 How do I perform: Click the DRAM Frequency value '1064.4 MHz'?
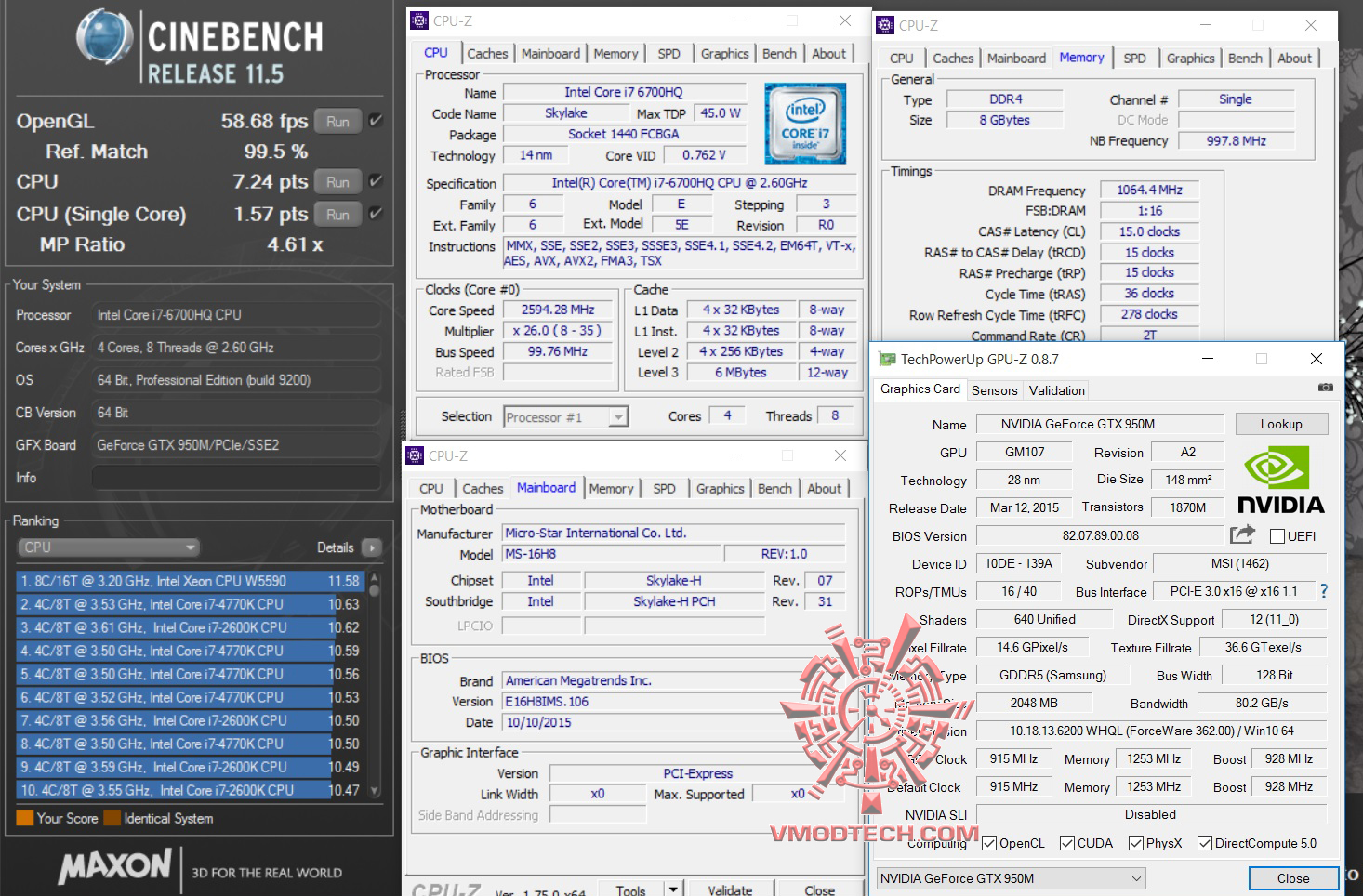pos(1149,190)
